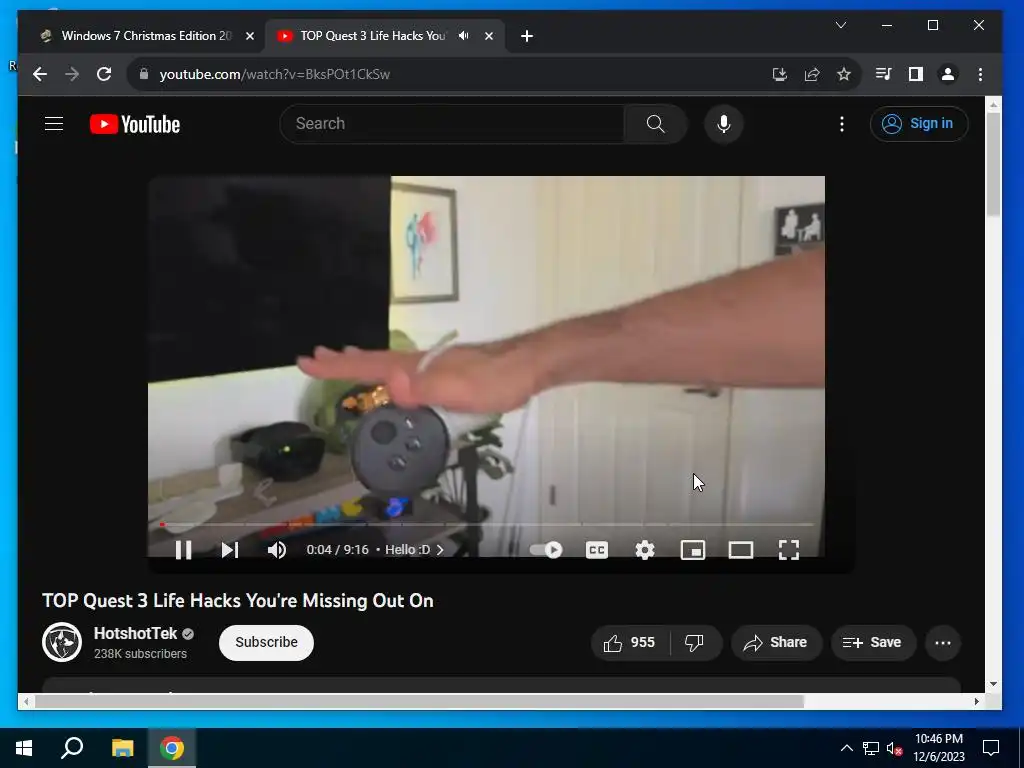
Task: Open more actions ellipsis under video
Action: tap(942, 643)
